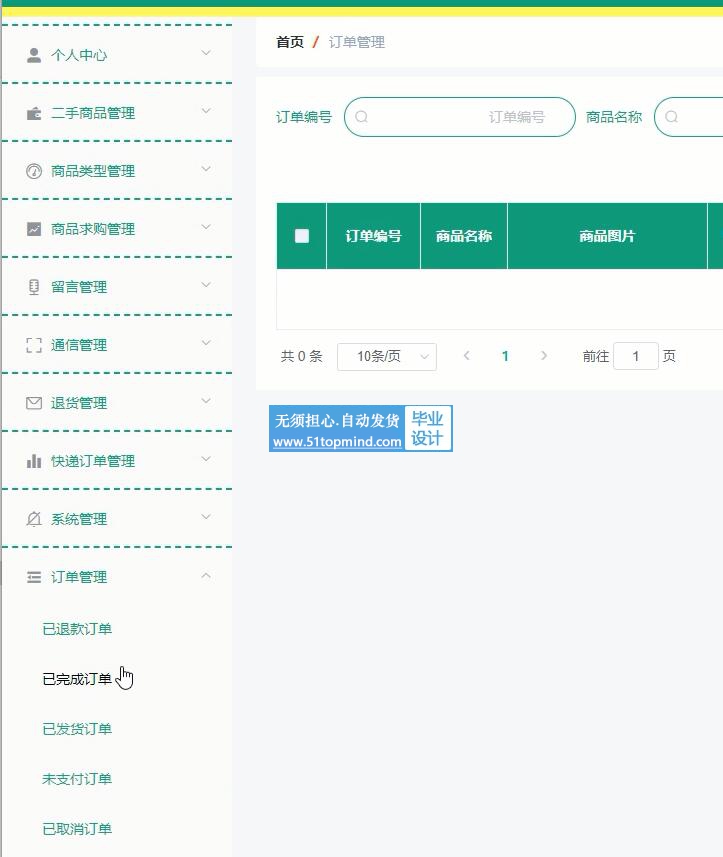
Task: Select the 退货管理 menu label
Action: tap(79, 403)
